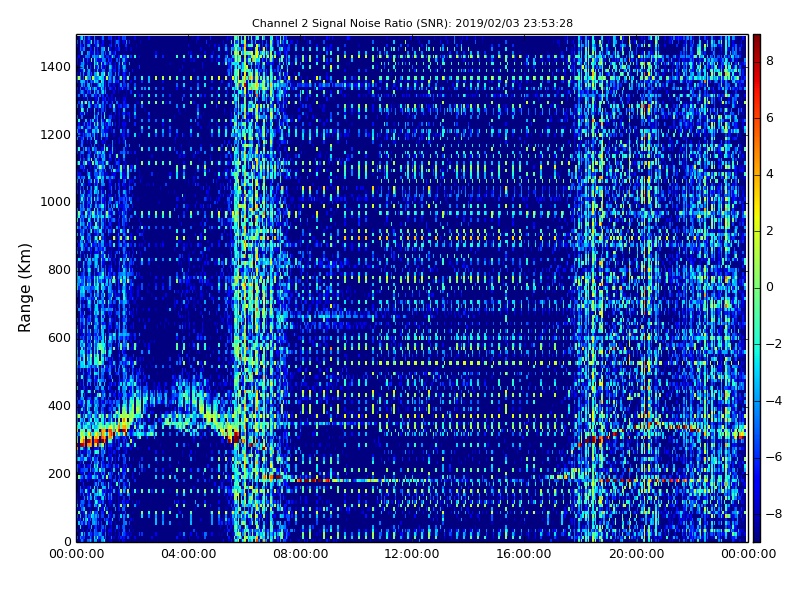Screen dimensions: 800x600
Task: Click the 600 range tick label
Action: tap(59, 338)
